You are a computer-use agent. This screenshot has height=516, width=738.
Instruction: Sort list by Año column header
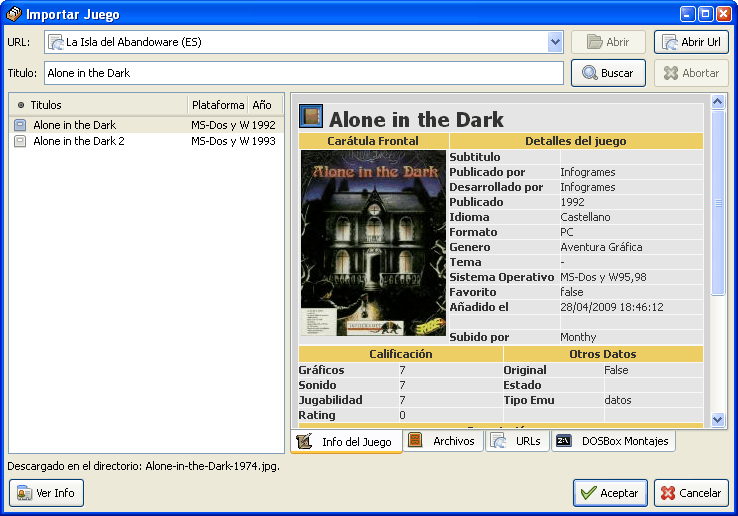(264, 105)
